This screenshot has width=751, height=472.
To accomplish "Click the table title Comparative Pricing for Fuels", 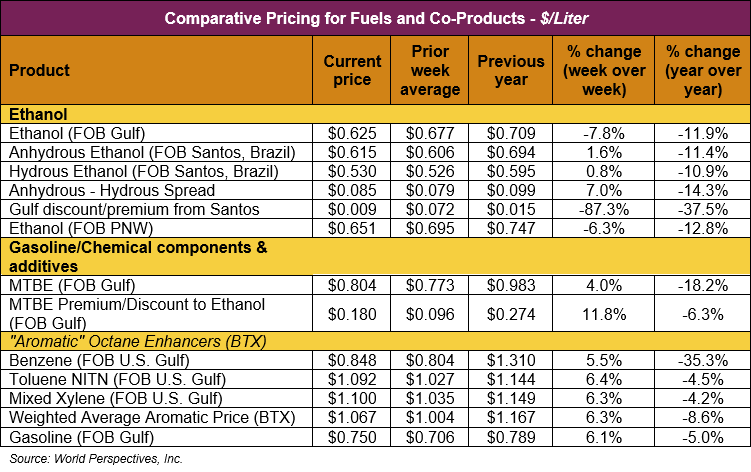I will [x=375, y=18].
